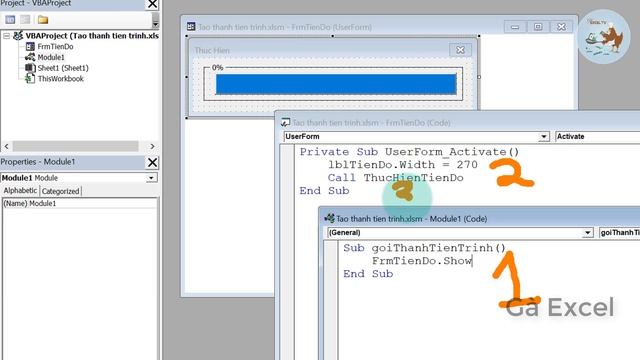Click the FrmTienDo.Show code line
The height and width of the screenshot is (360, 640).
pos(422,261)
